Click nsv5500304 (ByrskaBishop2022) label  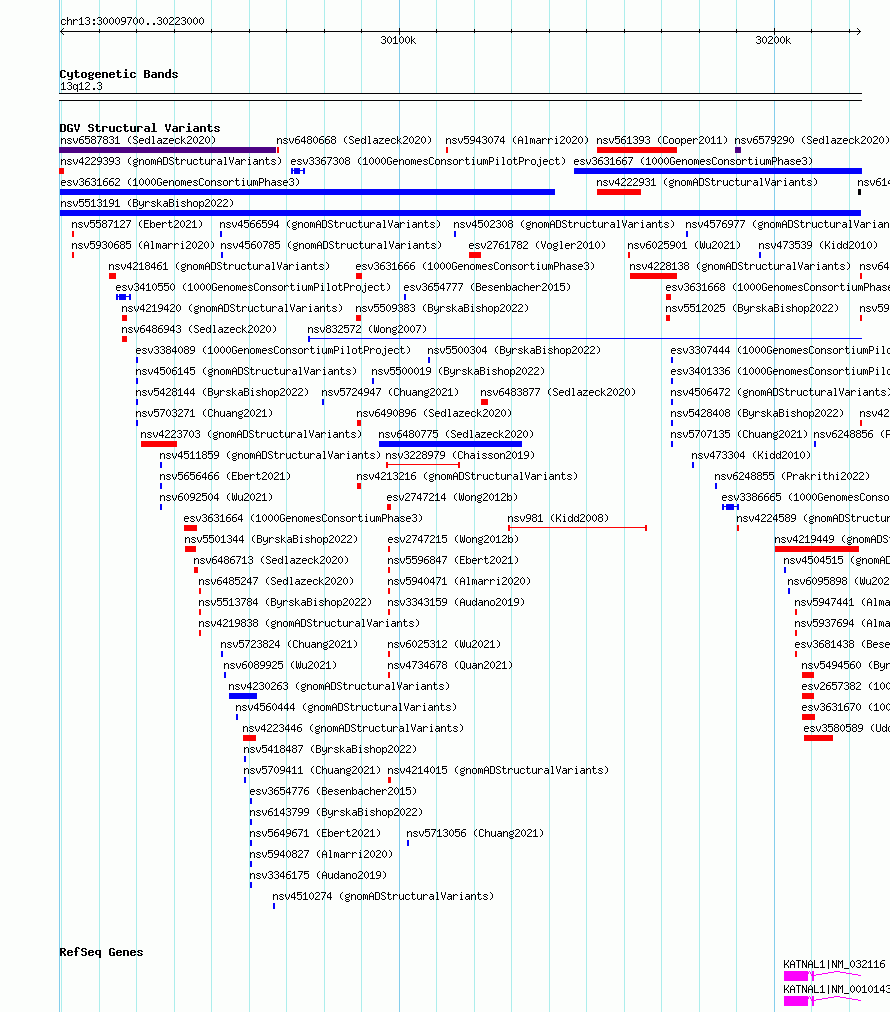(514, 350)
